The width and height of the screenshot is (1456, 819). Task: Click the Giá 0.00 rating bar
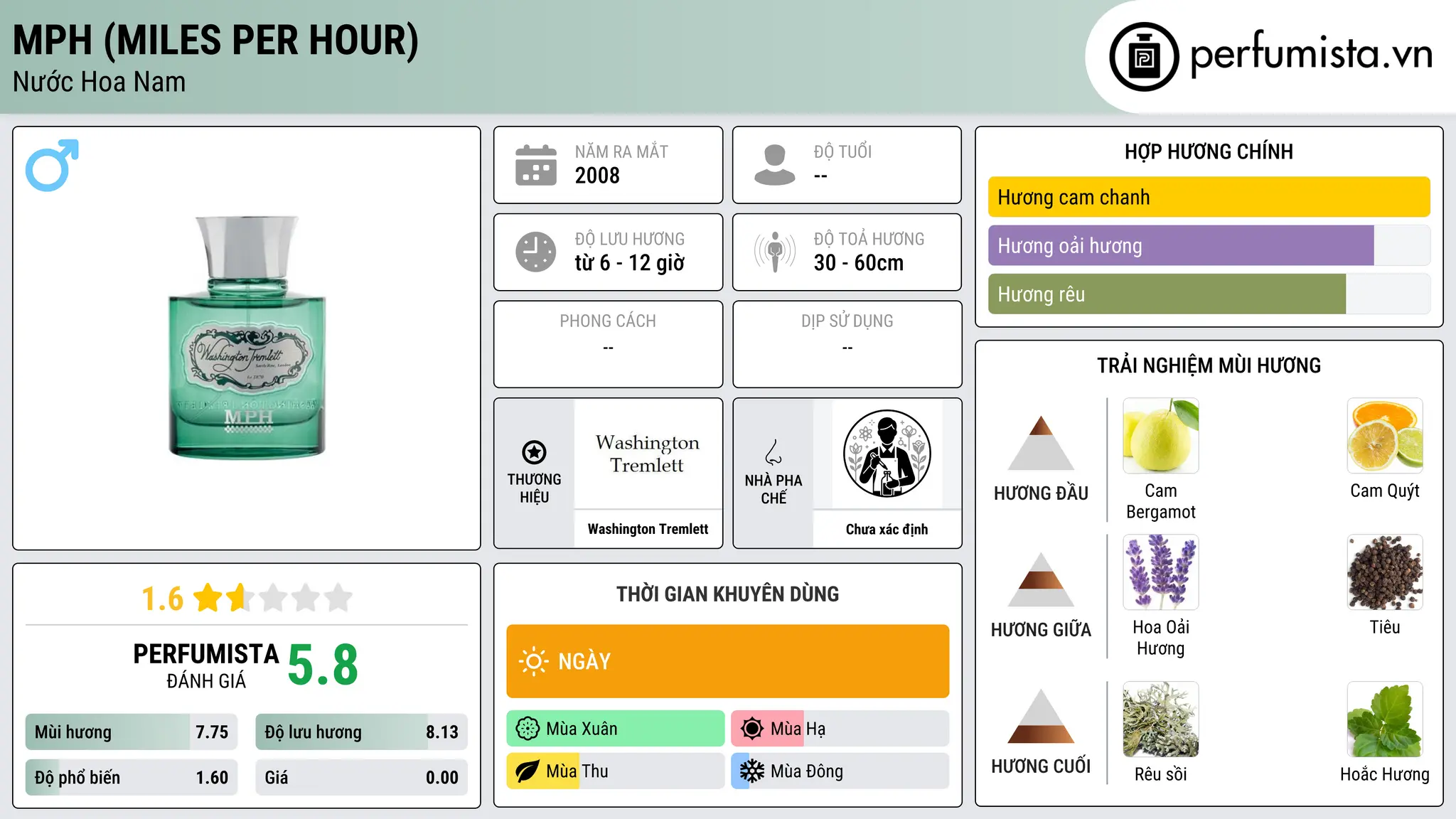click(x=361, y=778)
